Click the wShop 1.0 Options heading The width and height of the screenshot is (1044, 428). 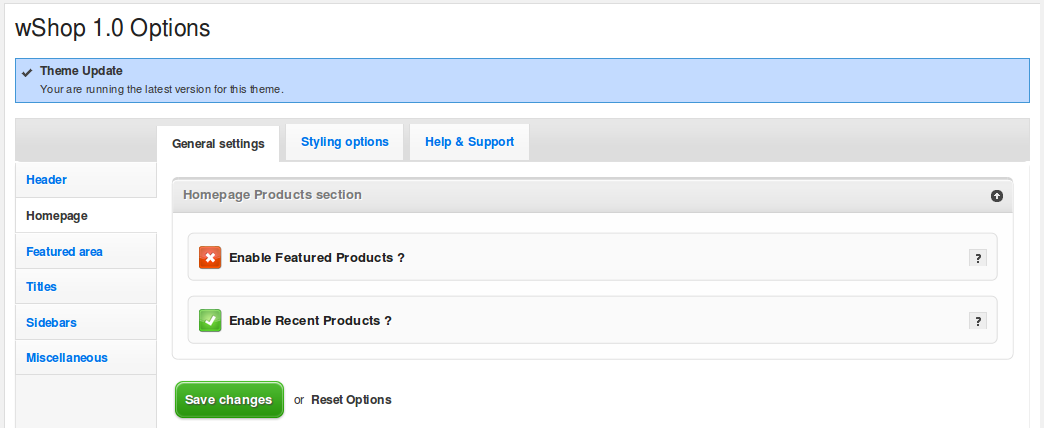pos(113,28)
